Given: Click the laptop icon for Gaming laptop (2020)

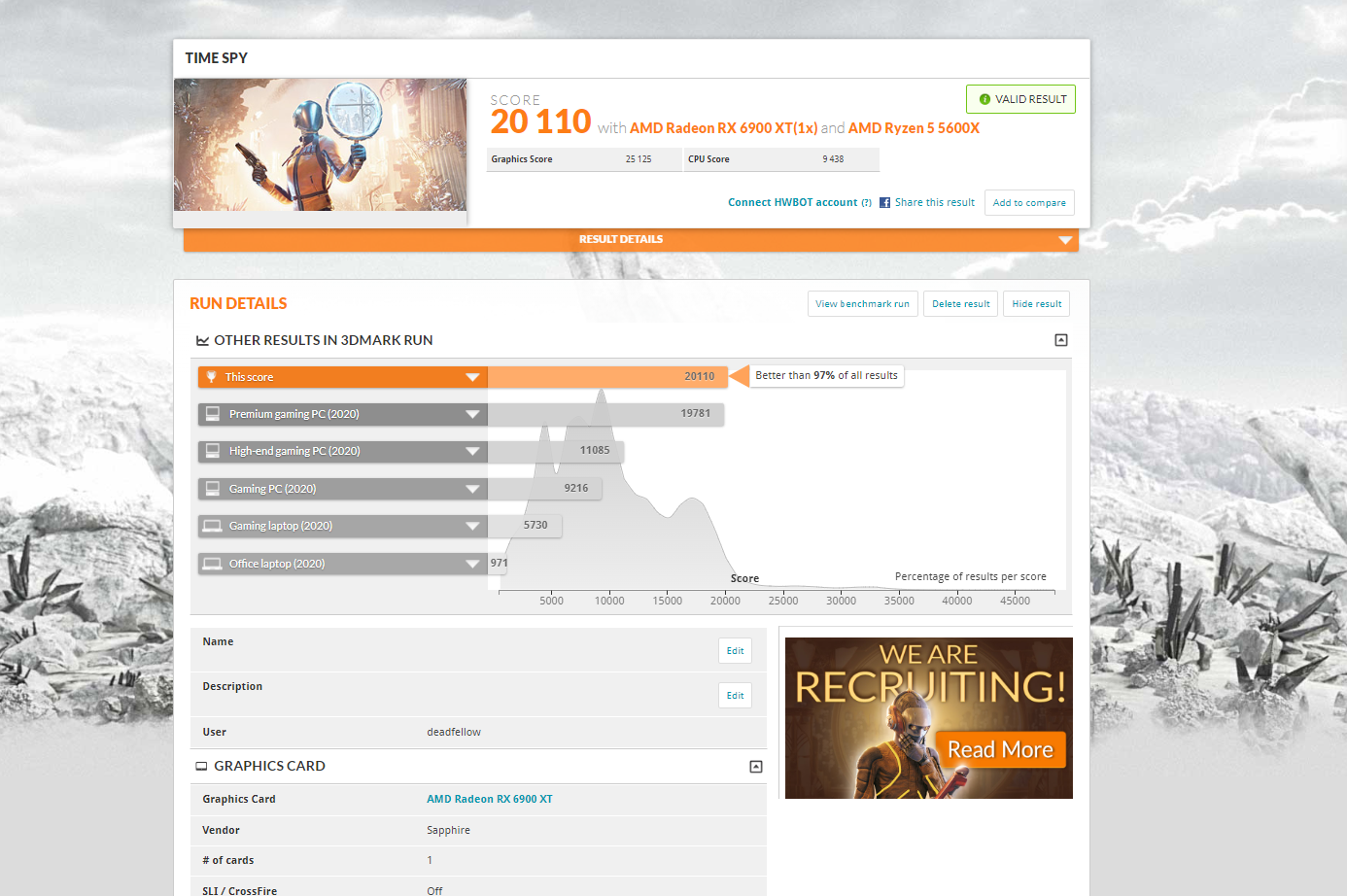Looking at the screenshot, I should click(212, 526).
